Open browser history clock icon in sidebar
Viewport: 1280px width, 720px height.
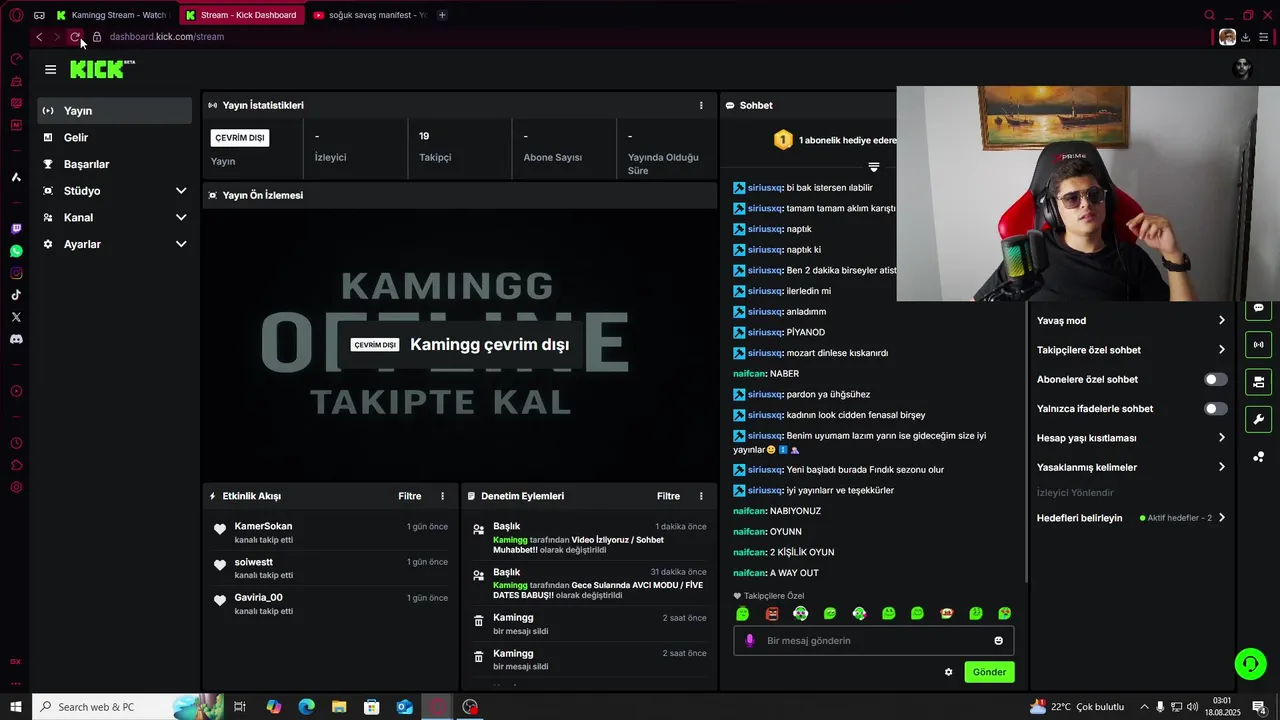click(x=16, y=443)
